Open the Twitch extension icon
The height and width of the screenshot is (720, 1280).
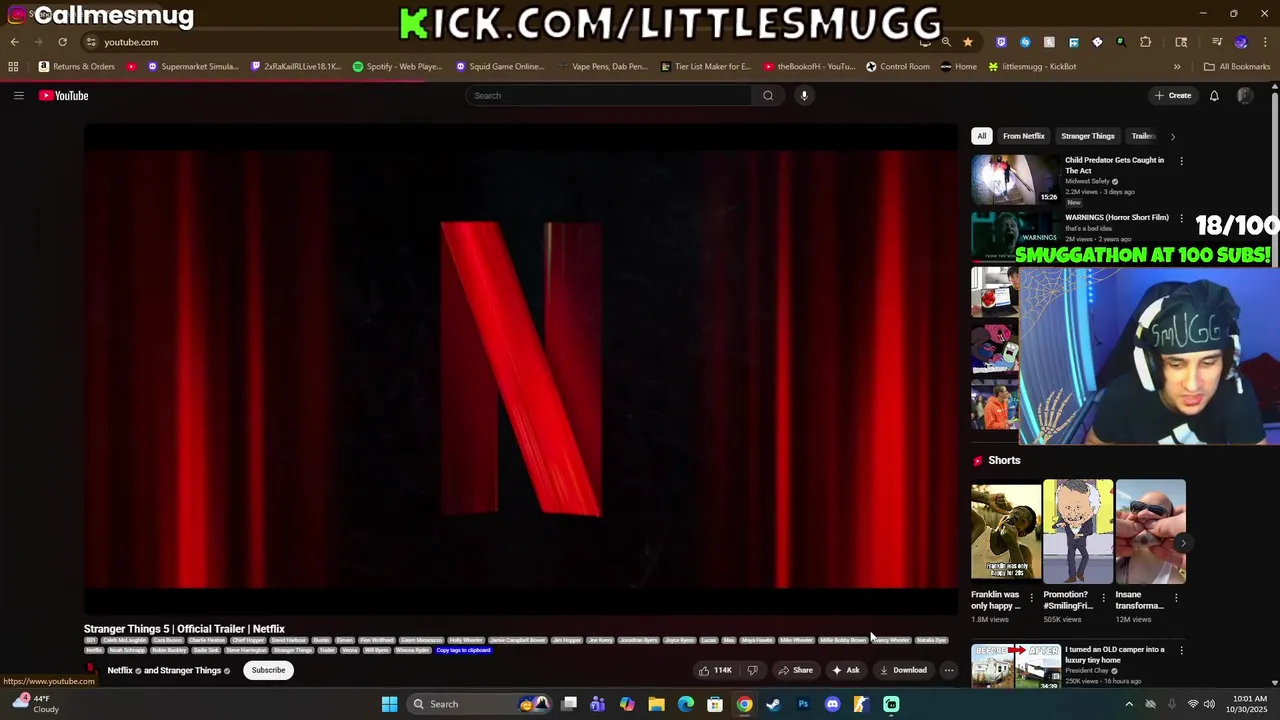click(x=1001, y=42)
